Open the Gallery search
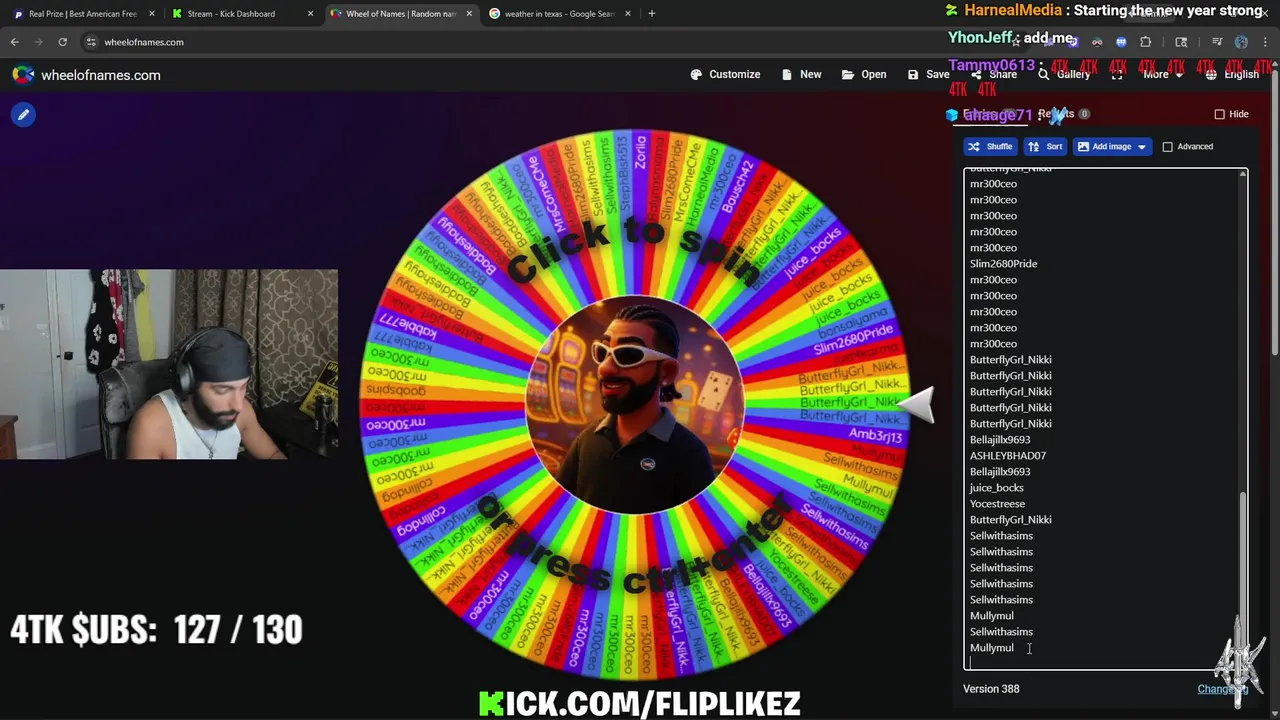 pos(1064,74)
